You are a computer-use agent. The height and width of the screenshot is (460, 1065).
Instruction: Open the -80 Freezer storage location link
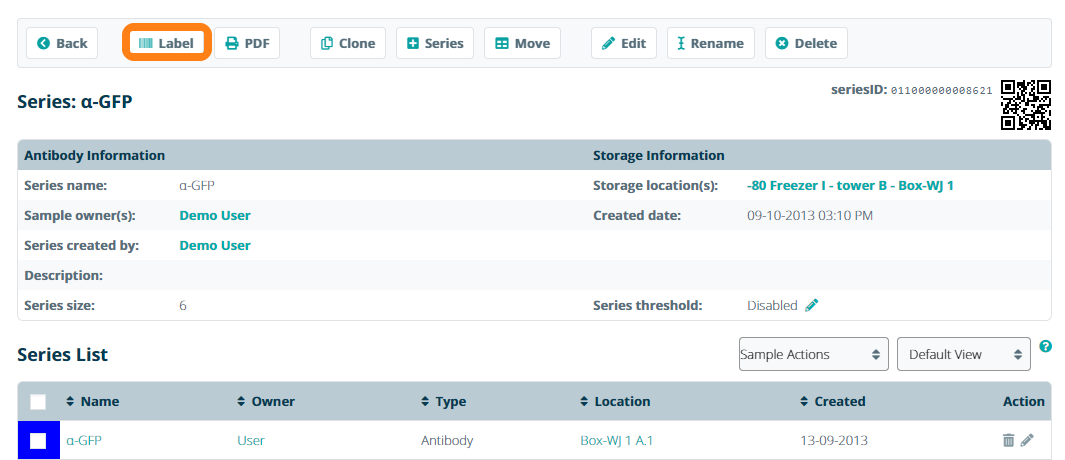(850, 185)
